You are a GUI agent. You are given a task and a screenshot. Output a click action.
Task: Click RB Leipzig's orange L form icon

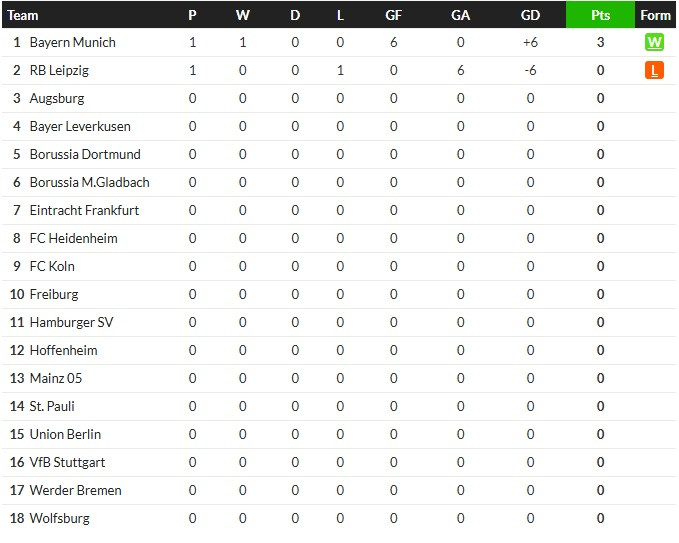(x=654, y=70)
